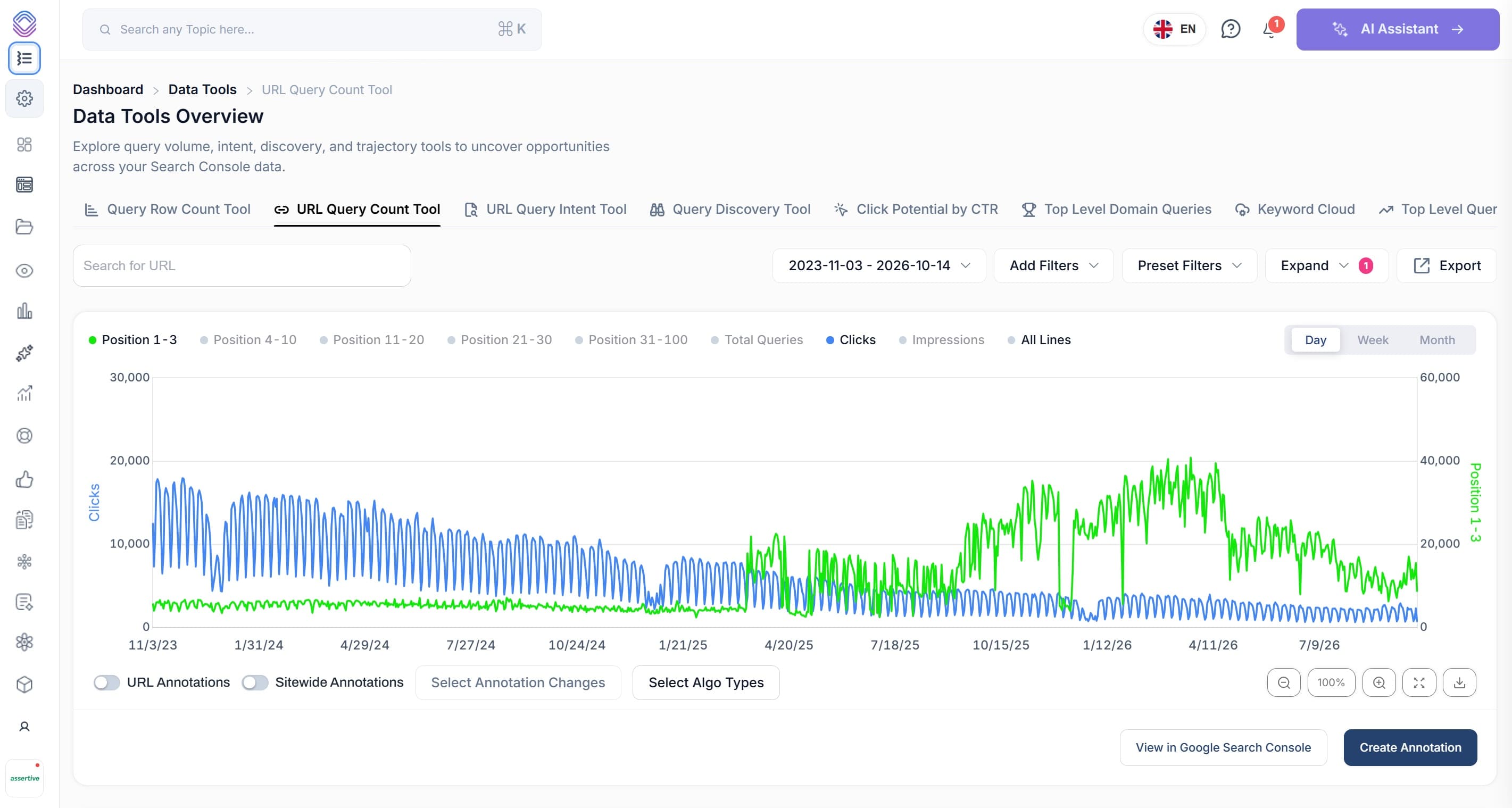Open the folder icon in sidebar
Screen dimensions: 1512x808
point(24,227)
